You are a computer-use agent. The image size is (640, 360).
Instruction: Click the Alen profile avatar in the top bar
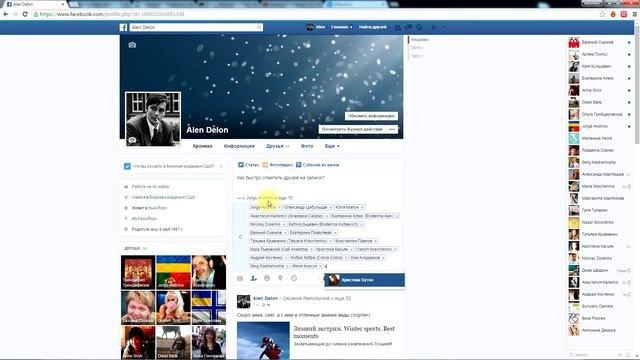pyautogui.click(x=310, y=27)
